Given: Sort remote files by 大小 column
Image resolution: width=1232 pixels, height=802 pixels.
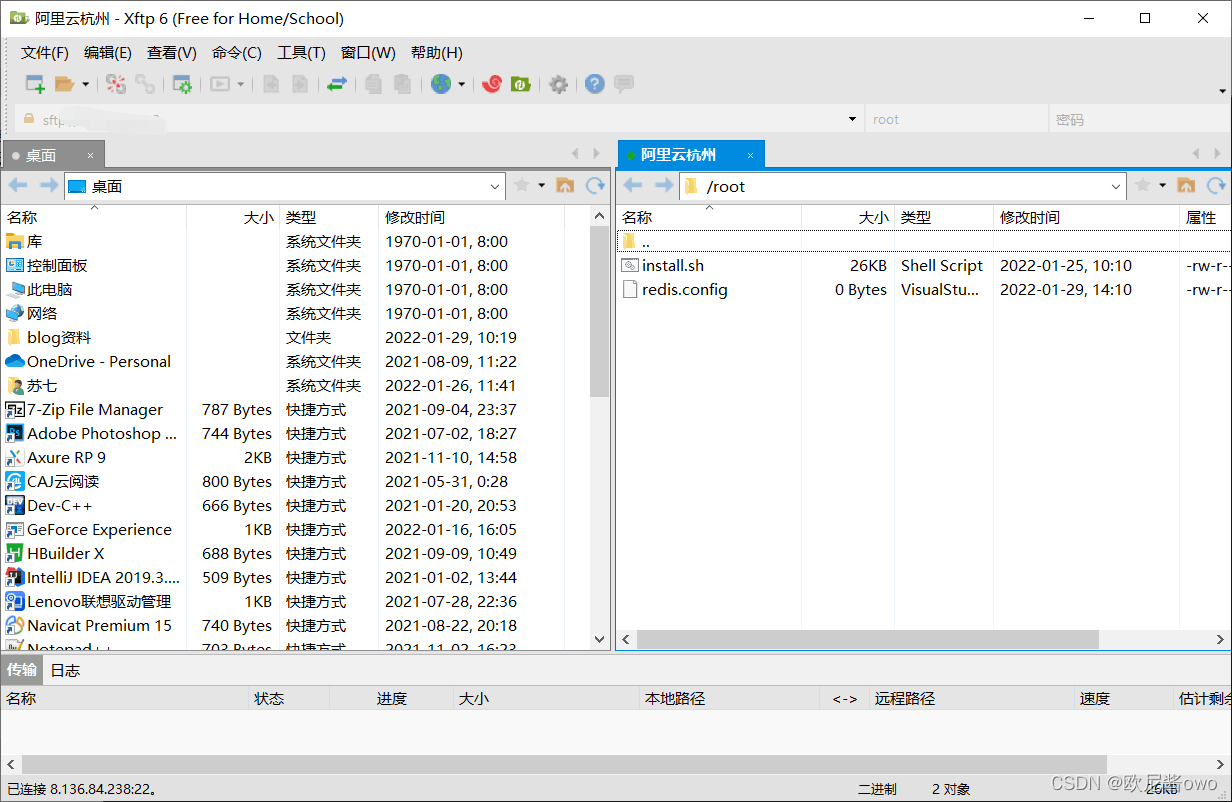Looking at the screenshot, I should coord(872,217).
